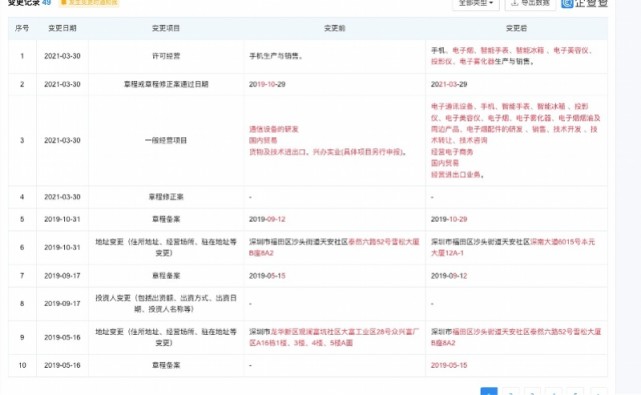
Task: Click the 变更前 column header
Action: point(335,28)
